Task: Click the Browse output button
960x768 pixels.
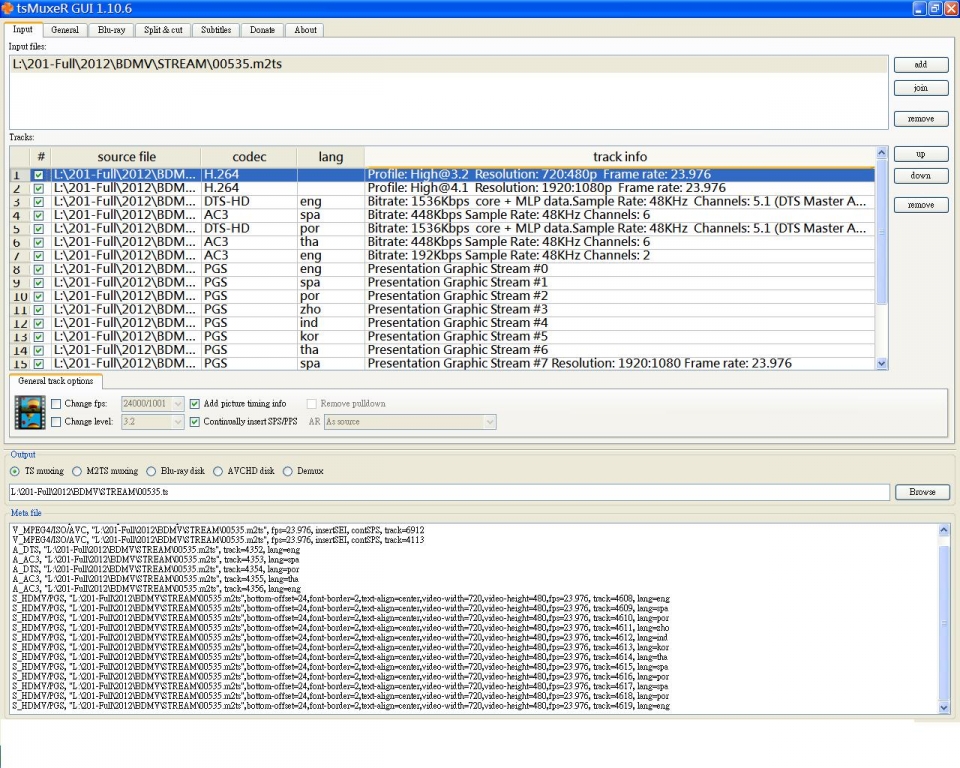Action: click(921, 492)
